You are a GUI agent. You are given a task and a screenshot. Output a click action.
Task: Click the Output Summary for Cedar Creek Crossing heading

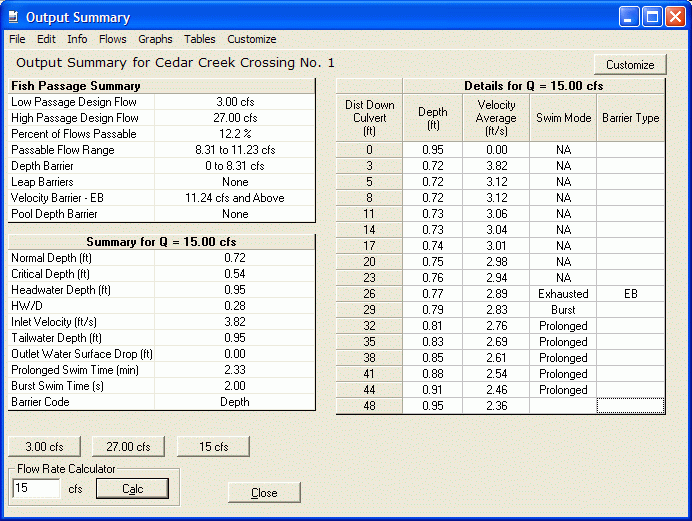[175, 63]
